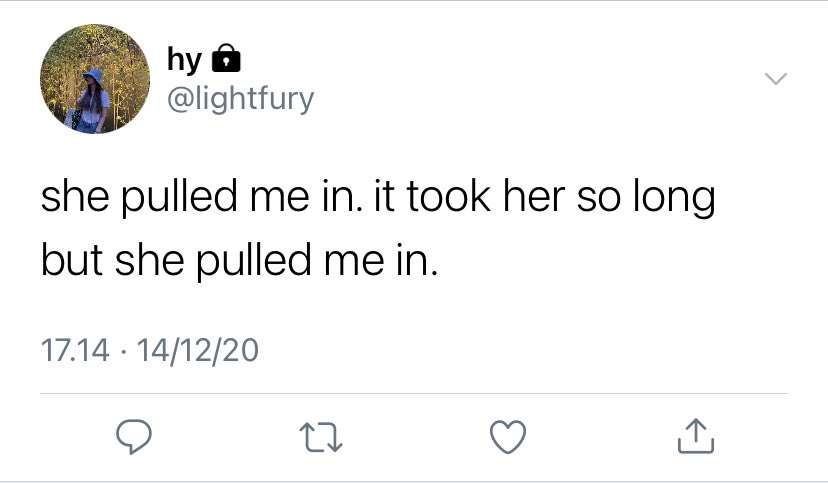
Task: Reply to the tweet via speech bubble icon
Action: [134, 437]
